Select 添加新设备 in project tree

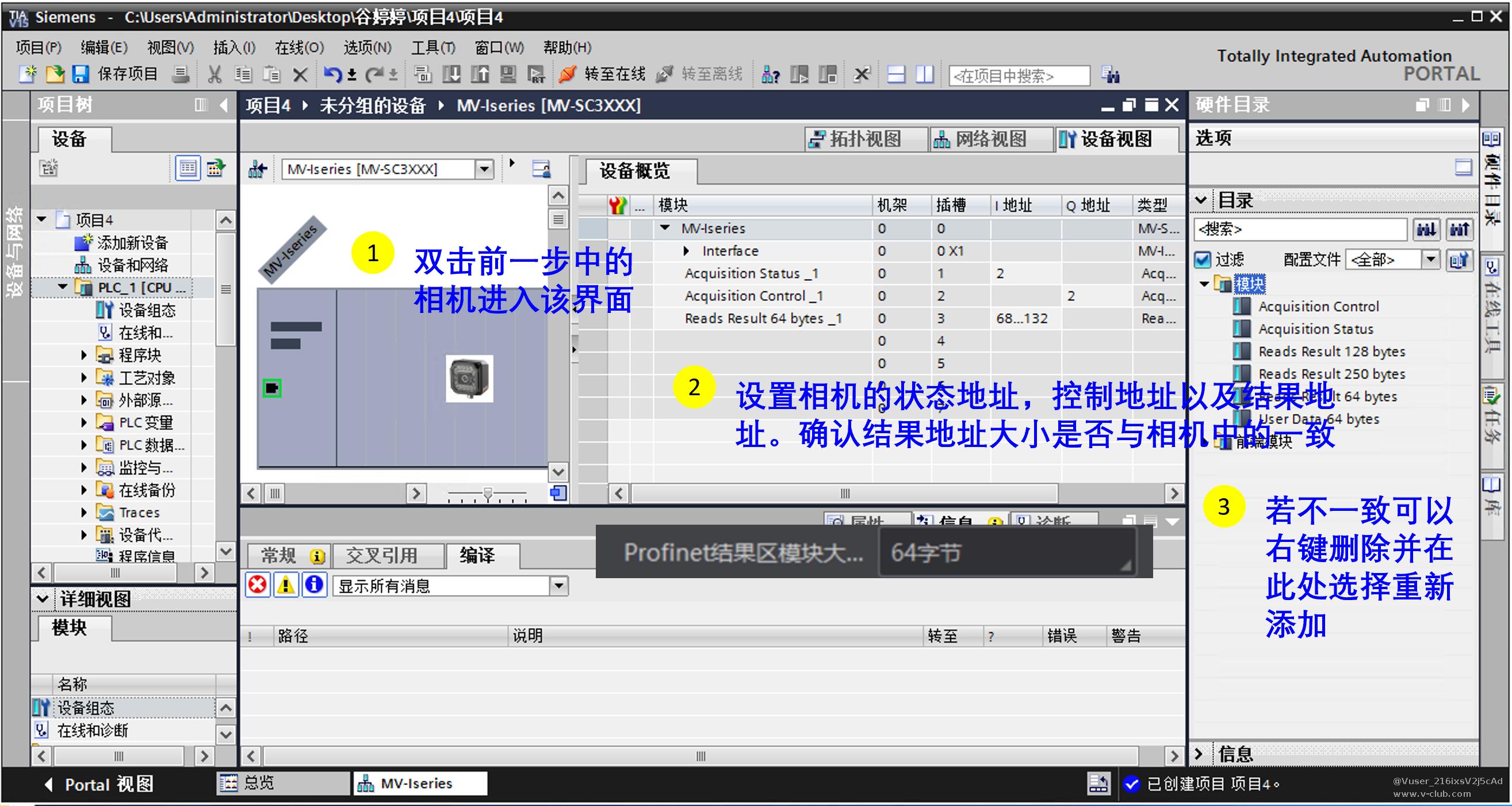pyautogui.click(x=121, y=242)
